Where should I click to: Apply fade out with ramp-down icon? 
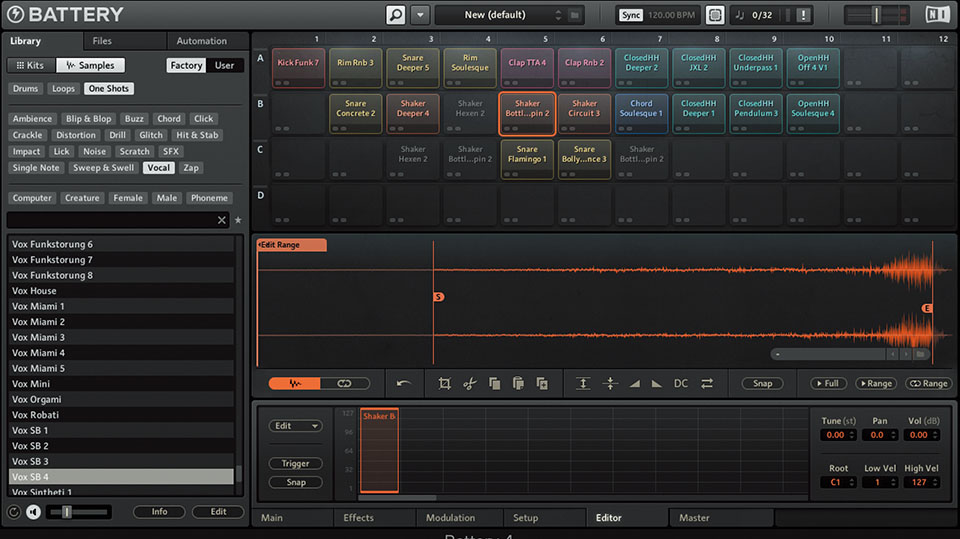click(656, 383)
